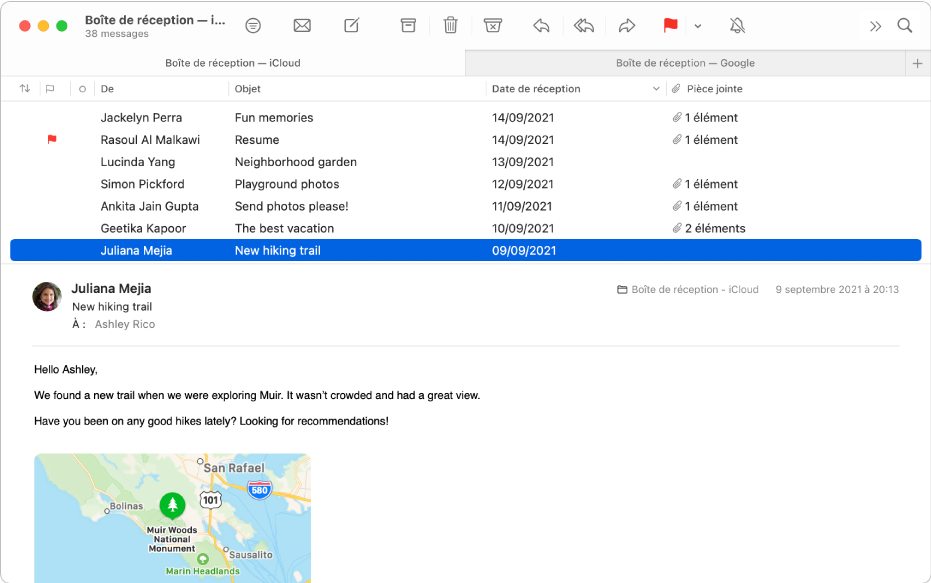Toggle read status with the envelope icon

302,25
